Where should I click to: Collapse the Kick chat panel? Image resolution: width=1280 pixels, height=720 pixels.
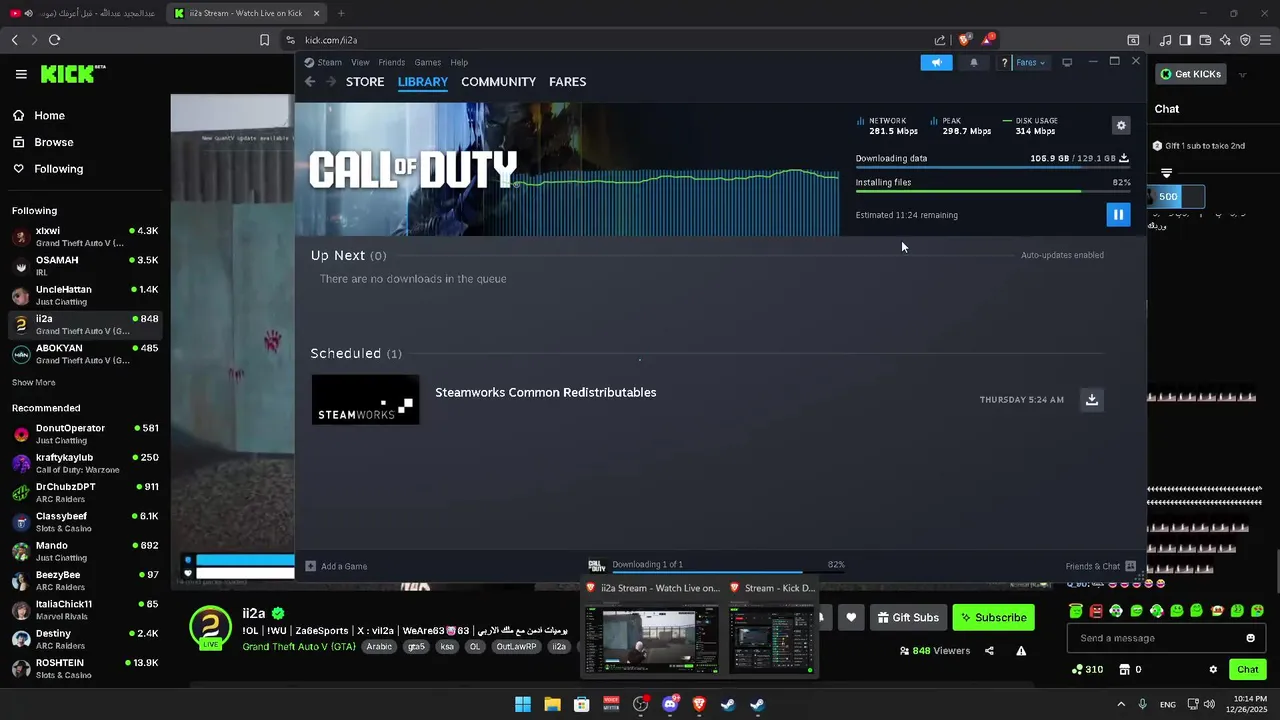(x=1166, y=173)
